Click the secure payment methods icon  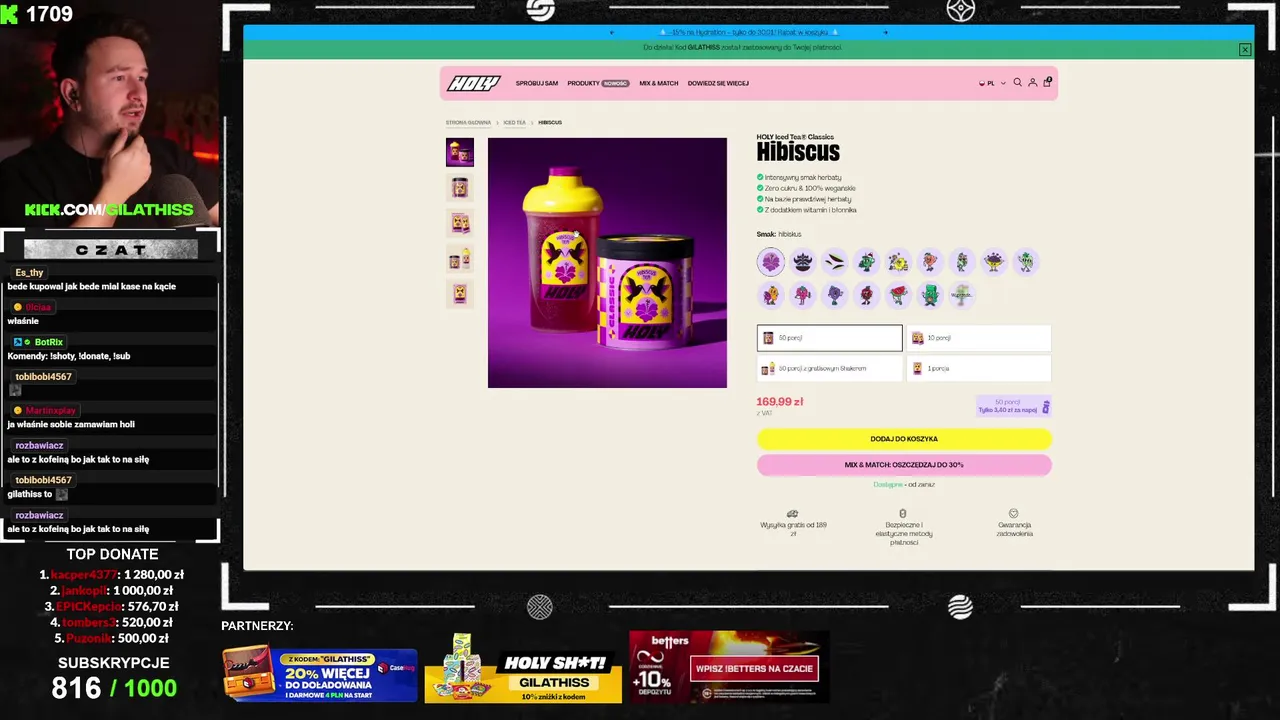coord(903,513)
